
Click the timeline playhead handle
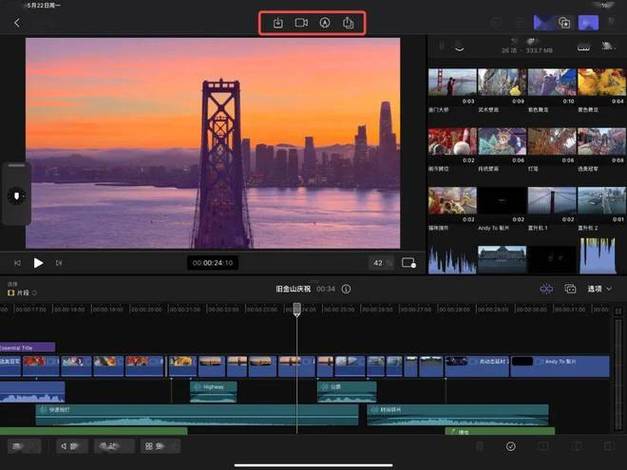(297, 309)
